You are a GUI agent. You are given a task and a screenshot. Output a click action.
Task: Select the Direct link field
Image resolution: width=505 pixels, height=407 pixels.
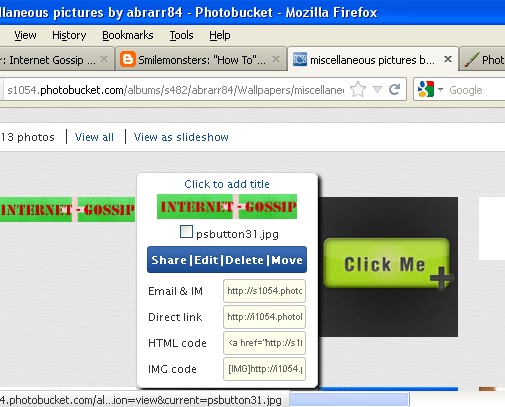tap(264, 317)
